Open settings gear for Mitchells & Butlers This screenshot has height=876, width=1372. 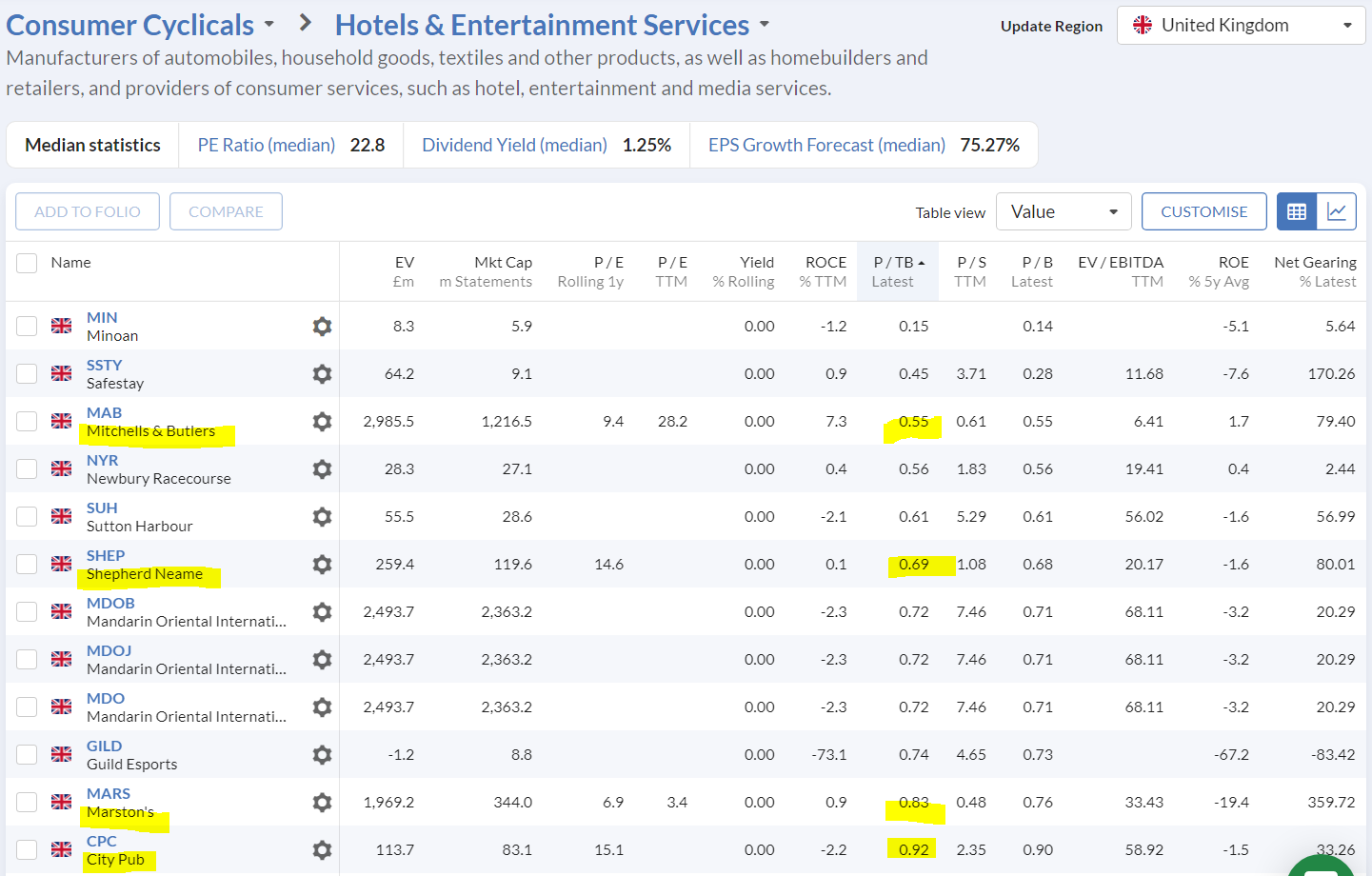[x=322, y=422]
